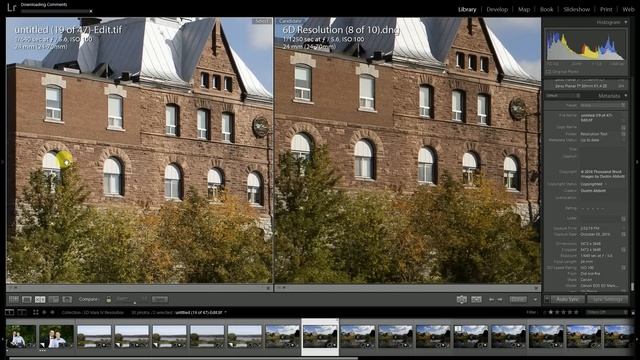Select the next photo arrow in toolbar

click(x=500, y=299)
